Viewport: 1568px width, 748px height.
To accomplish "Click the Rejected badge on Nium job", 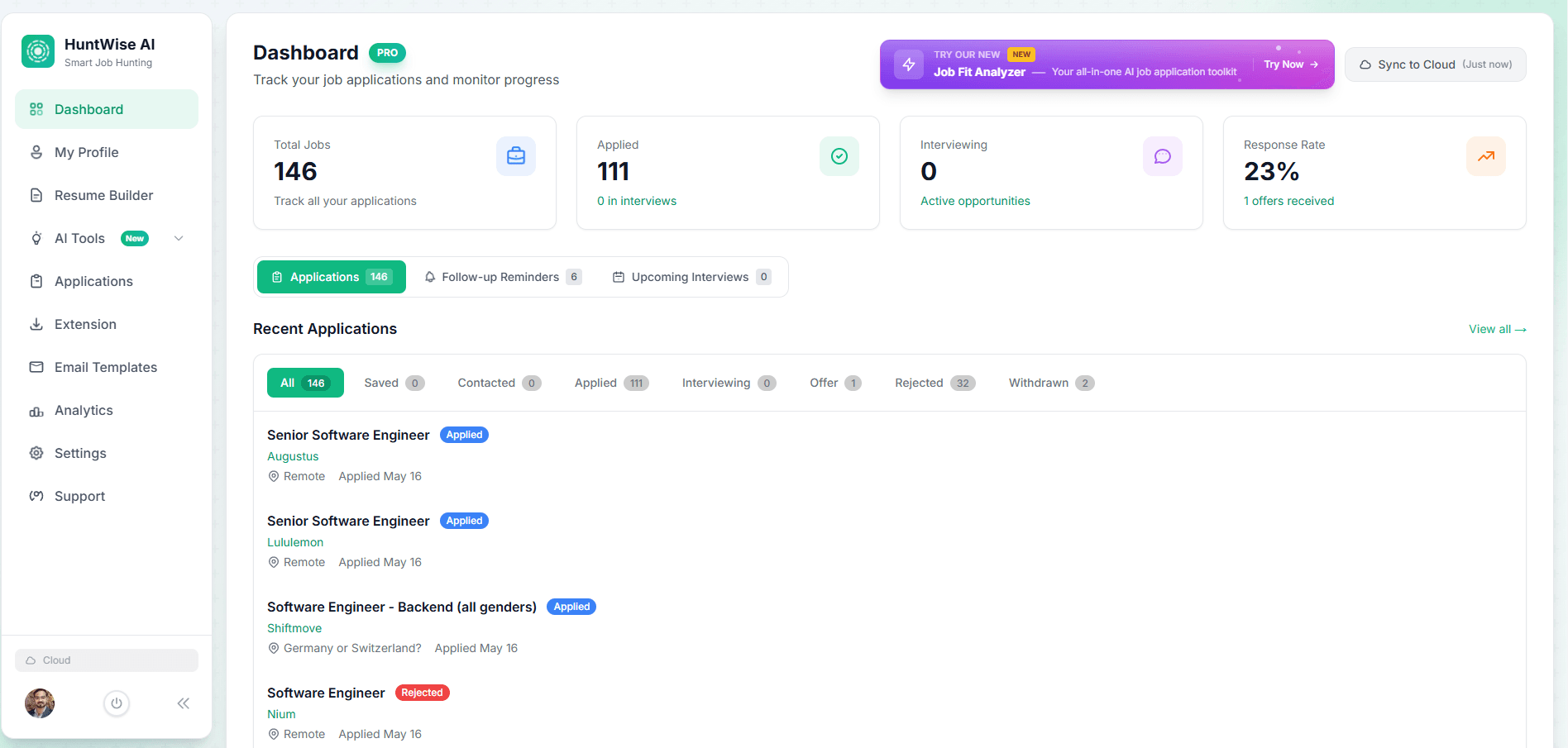I will tap(423, 693).
